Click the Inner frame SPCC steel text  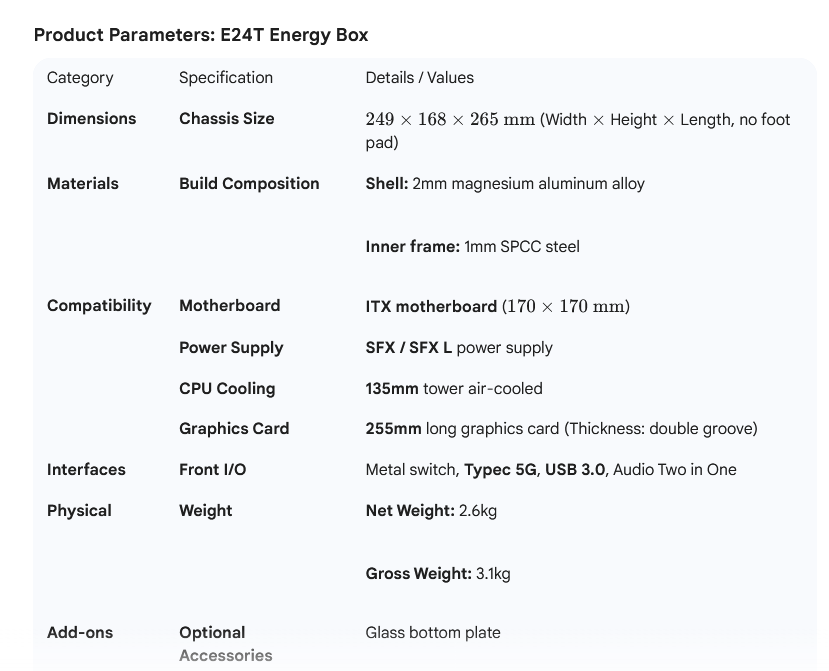coord(472,246)
